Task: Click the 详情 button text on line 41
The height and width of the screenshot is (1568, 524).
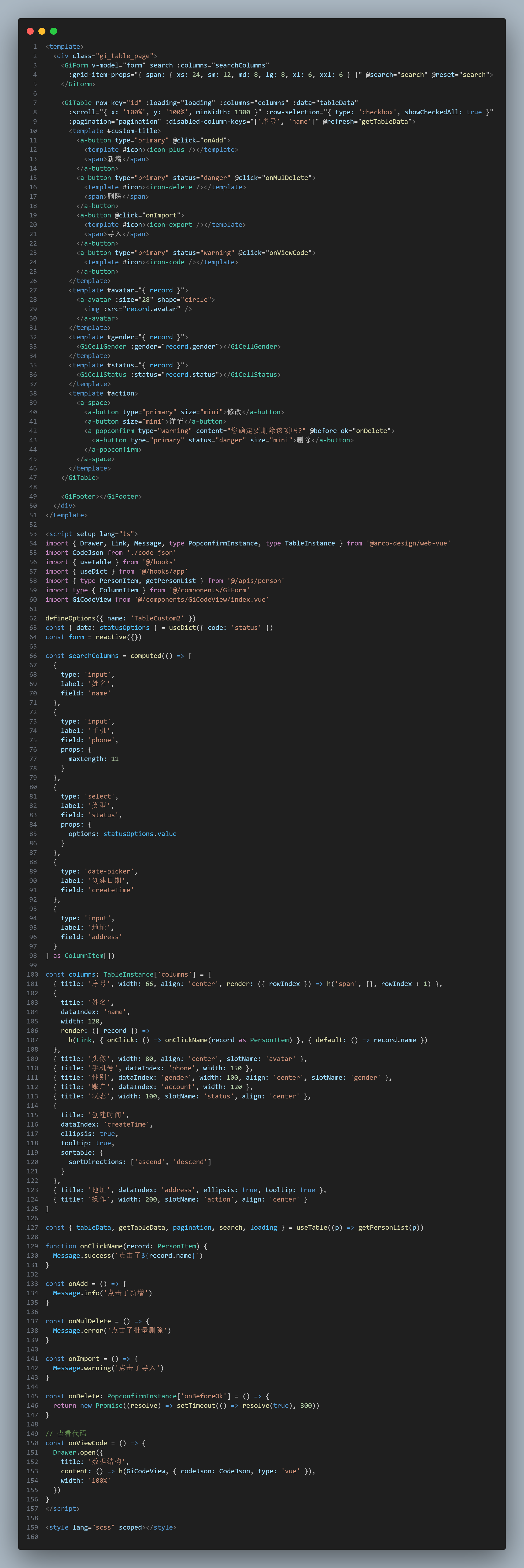Action: [177, 421]
